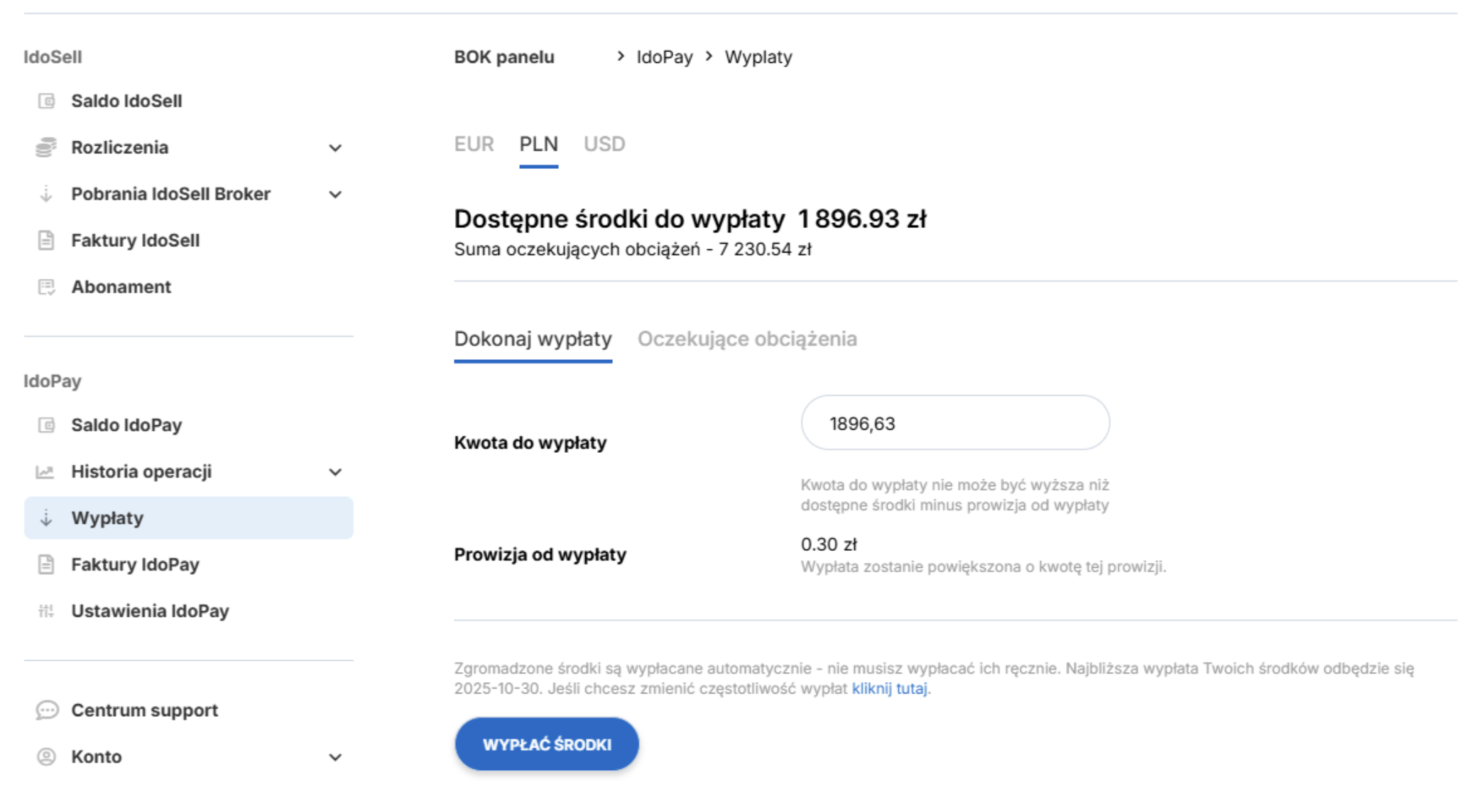
Task: Switch to the EUR currency tab
Action: click(x=474, y=144)
